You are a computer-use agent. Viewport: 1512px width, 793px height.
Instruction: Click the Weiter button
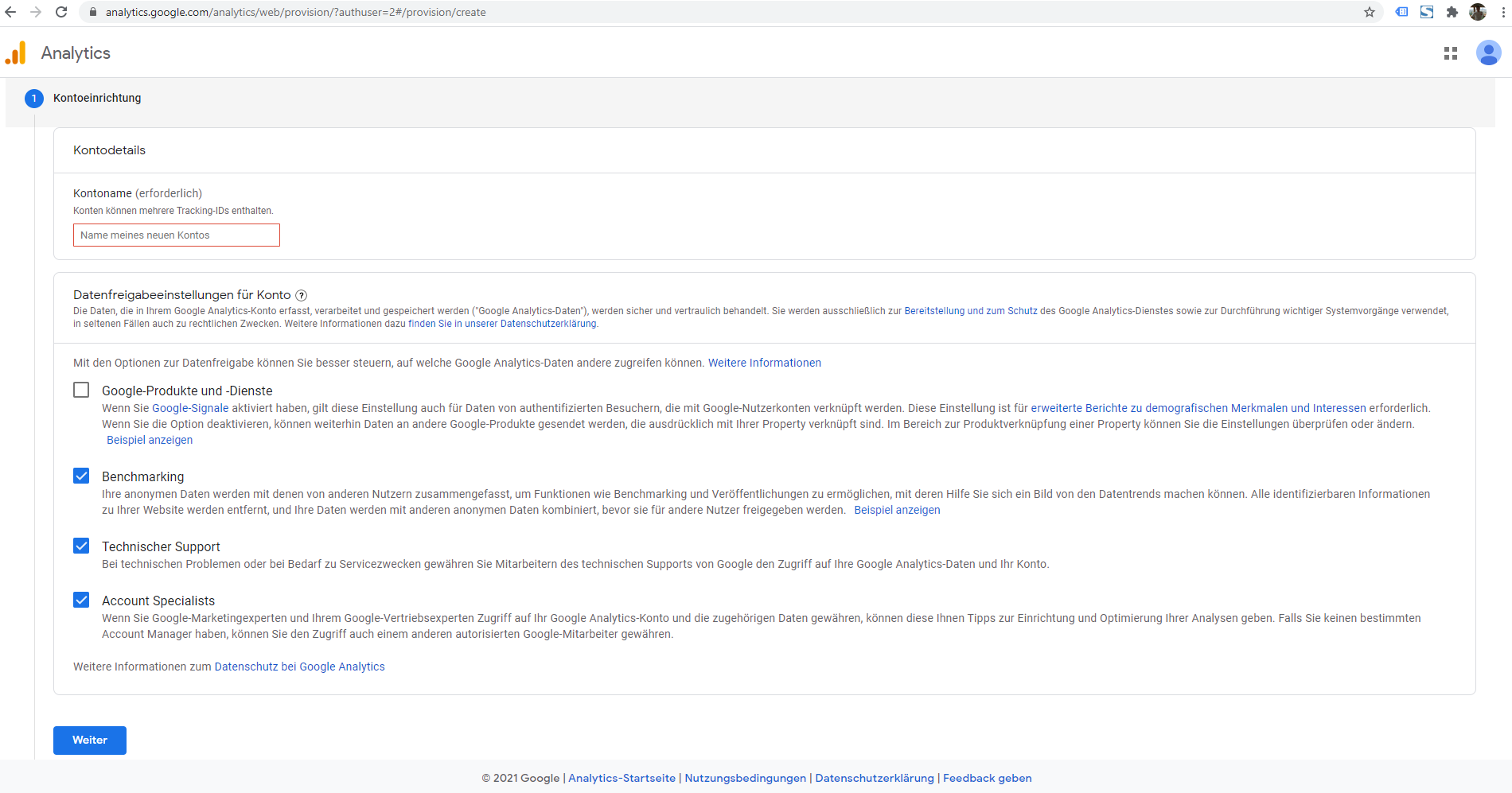tap(90, 741)
